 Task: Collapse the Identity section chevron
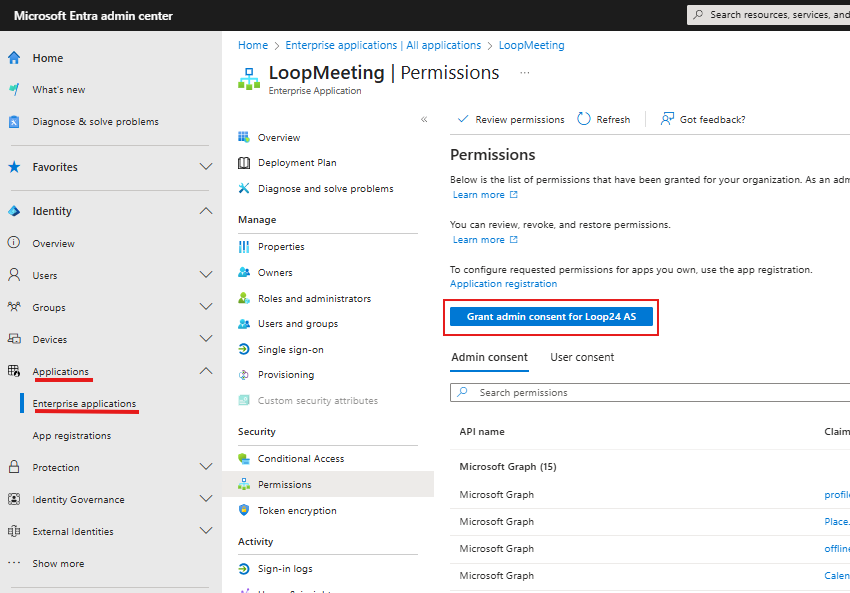point(206,211)
